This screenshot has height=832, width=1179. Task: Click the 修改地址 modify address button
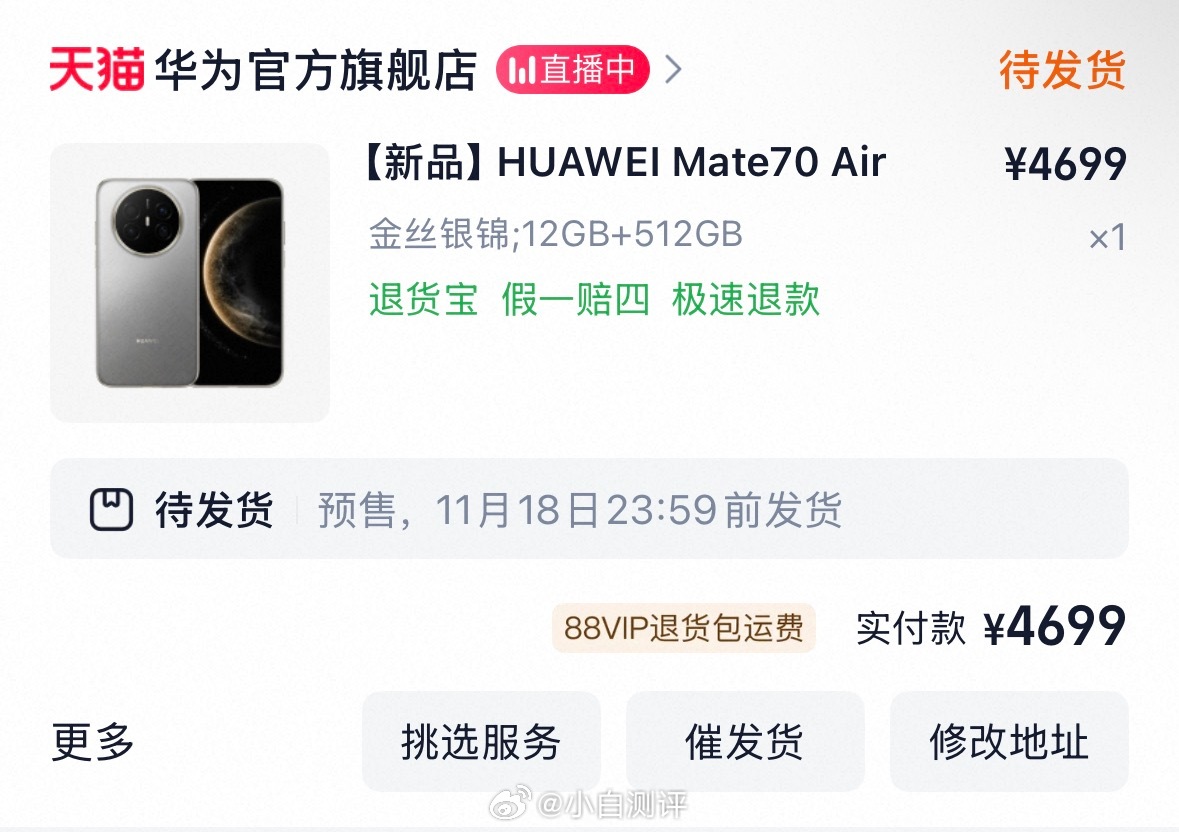(1009, 741)
